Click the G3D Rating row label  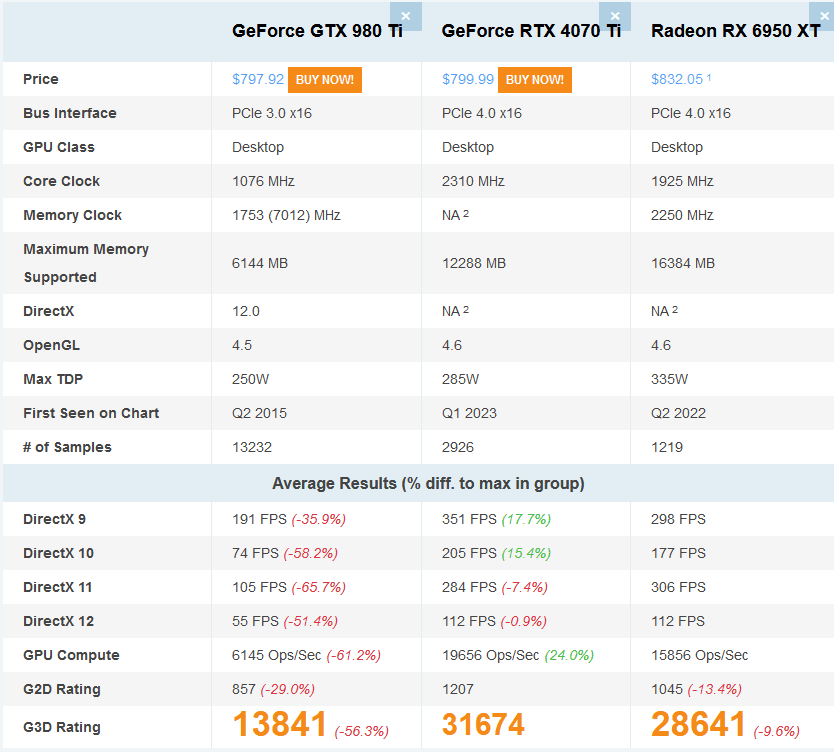(62, 727)
